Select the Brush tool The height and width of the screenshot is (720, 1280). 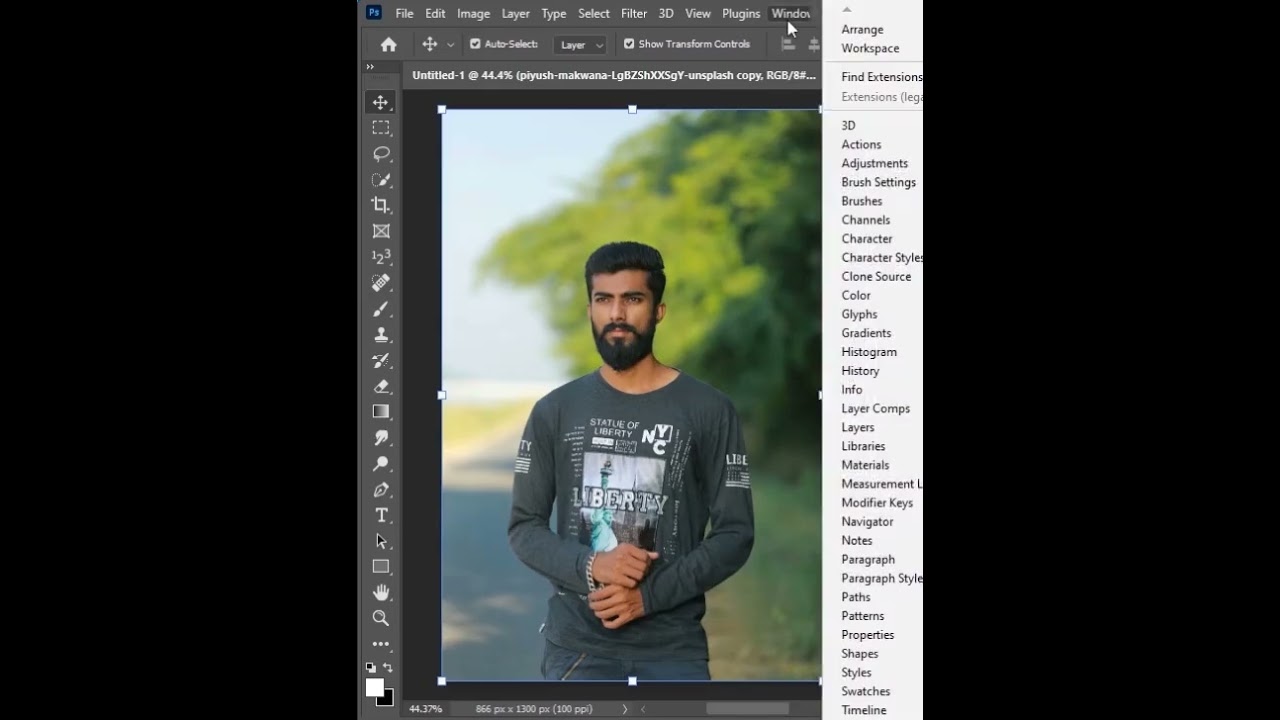coord(381,309)
